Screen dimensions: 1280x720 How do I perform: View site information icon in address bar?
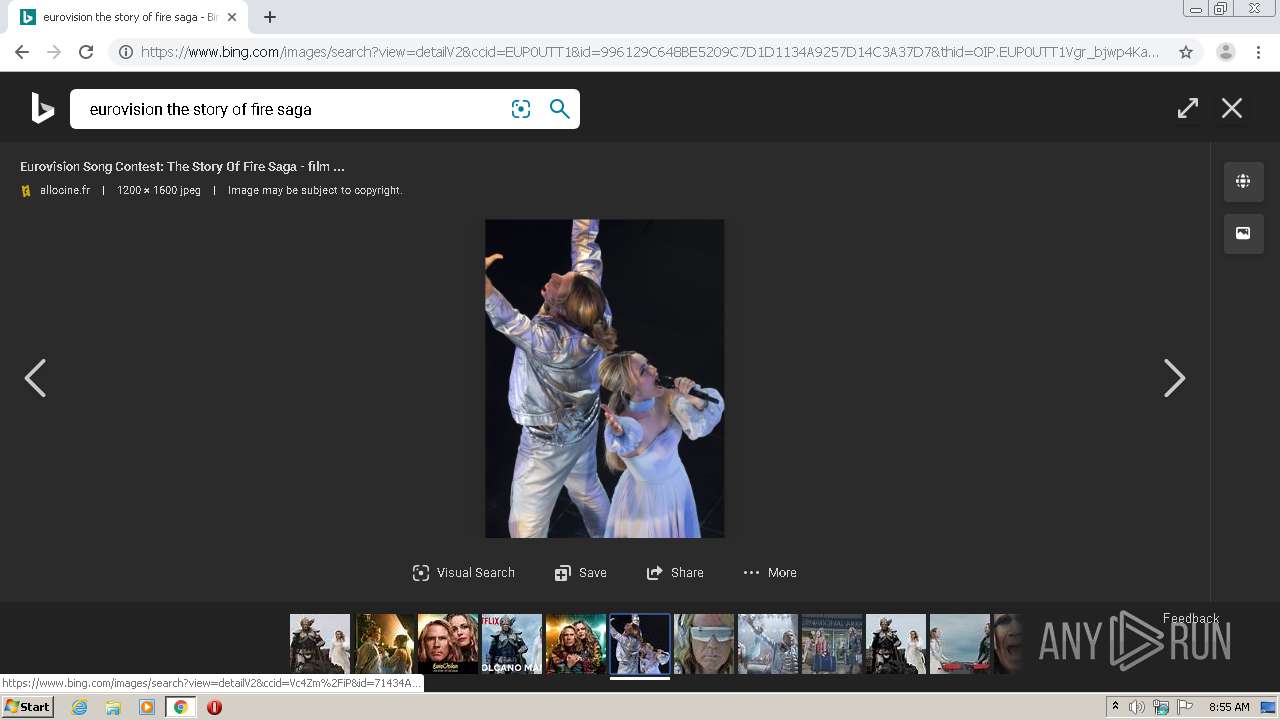[126, 52]
